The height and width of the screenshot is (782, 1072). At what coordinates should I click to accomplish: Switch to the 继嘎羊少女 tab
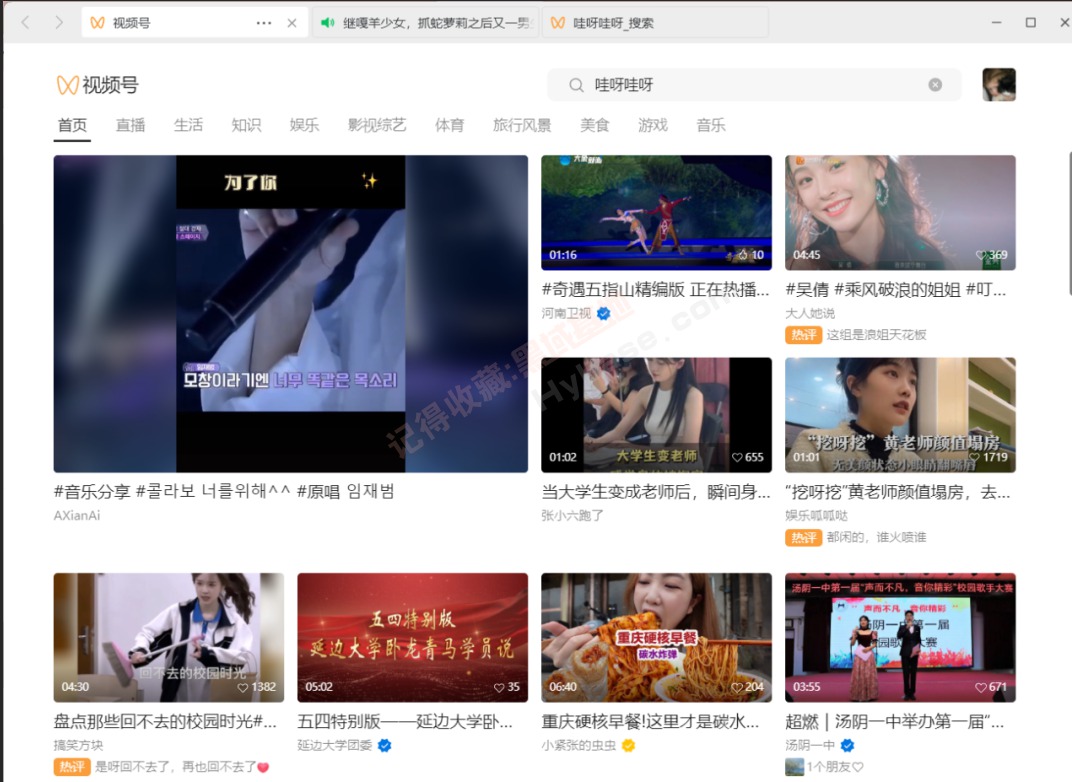coord(425,23)
